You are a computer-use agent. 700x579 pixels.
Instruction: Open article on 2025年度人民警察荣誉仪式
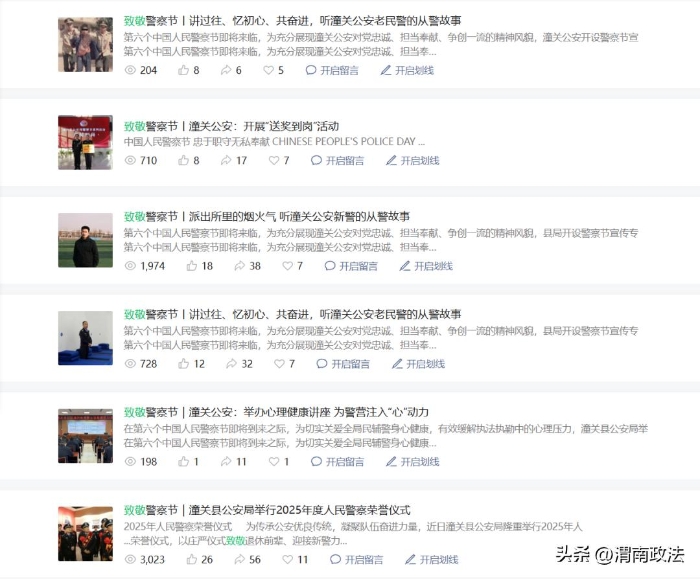267,510
